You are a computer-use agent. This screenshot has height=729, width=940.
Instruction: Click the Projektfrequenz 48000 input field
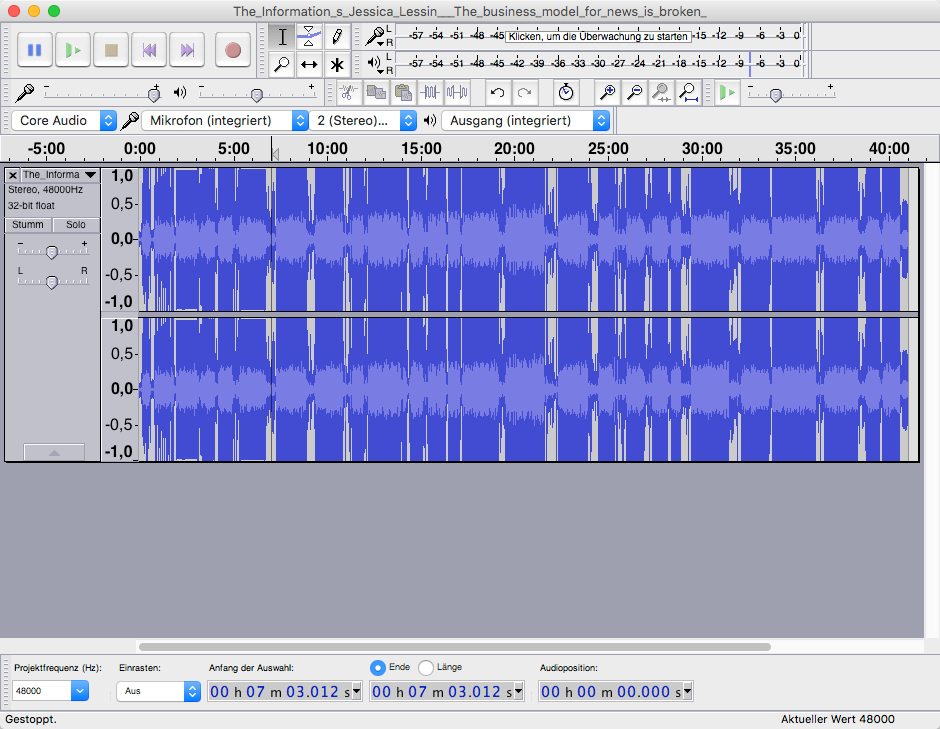[x=42, y=691]
